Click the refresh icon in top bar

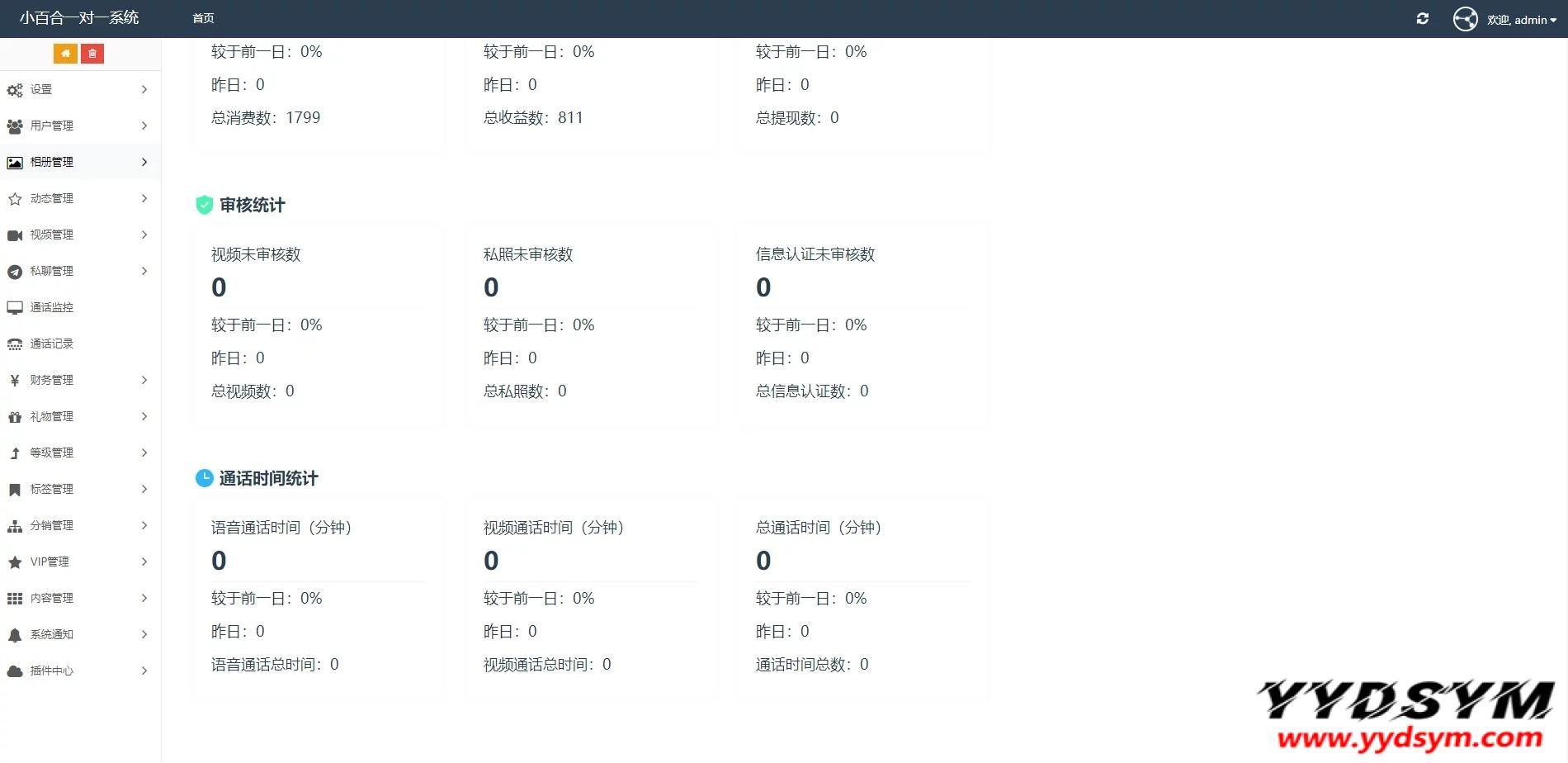pos(1423,19)
